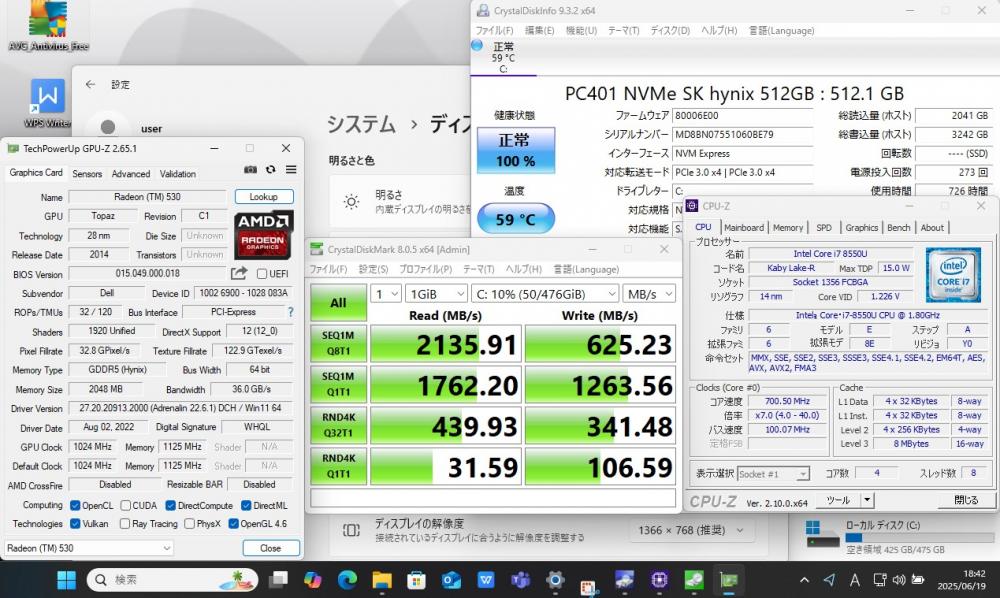The width and height of the screenshot is (1000, 598).
Task: Click the brightness sun icon in Settings
Action: pyautogui.click(x=351, y=202)
